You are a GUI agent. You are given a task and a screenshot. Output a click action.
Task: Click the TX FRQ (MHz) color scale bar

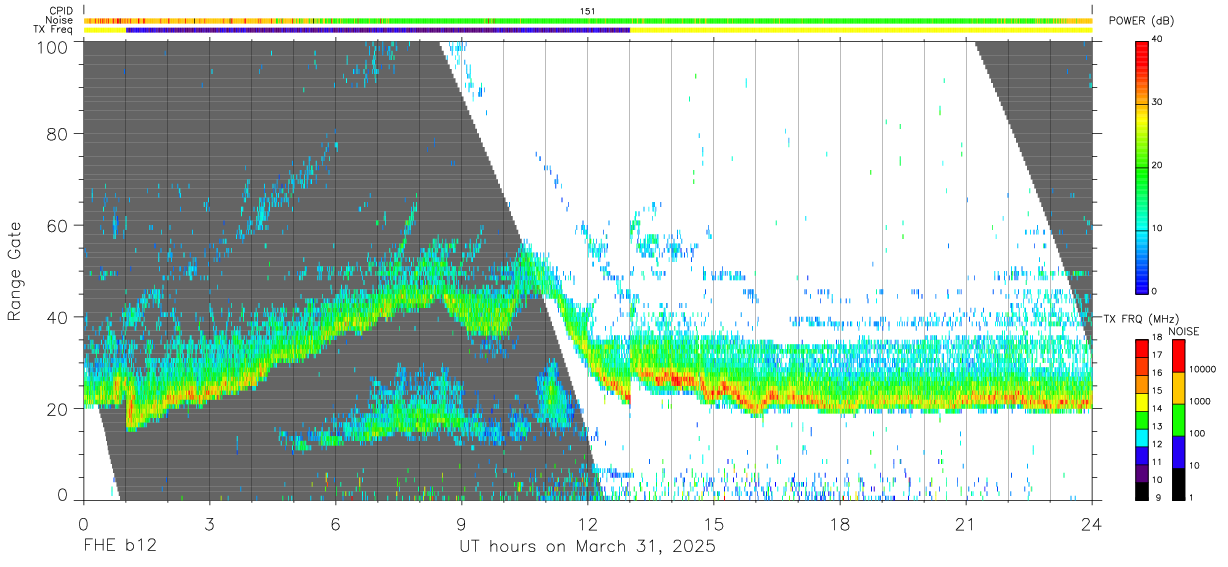click(x=1142, y=418)
